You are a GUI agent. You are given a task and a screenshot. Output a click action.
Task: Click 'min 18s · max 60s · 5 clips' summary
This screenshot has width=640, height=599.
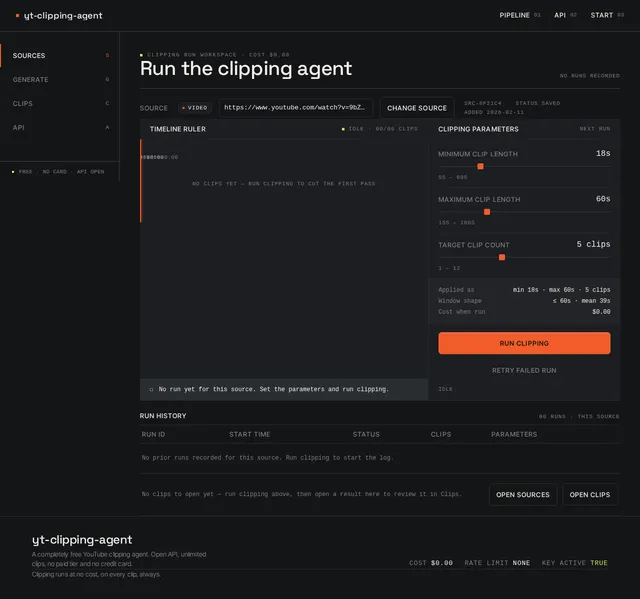562,290
